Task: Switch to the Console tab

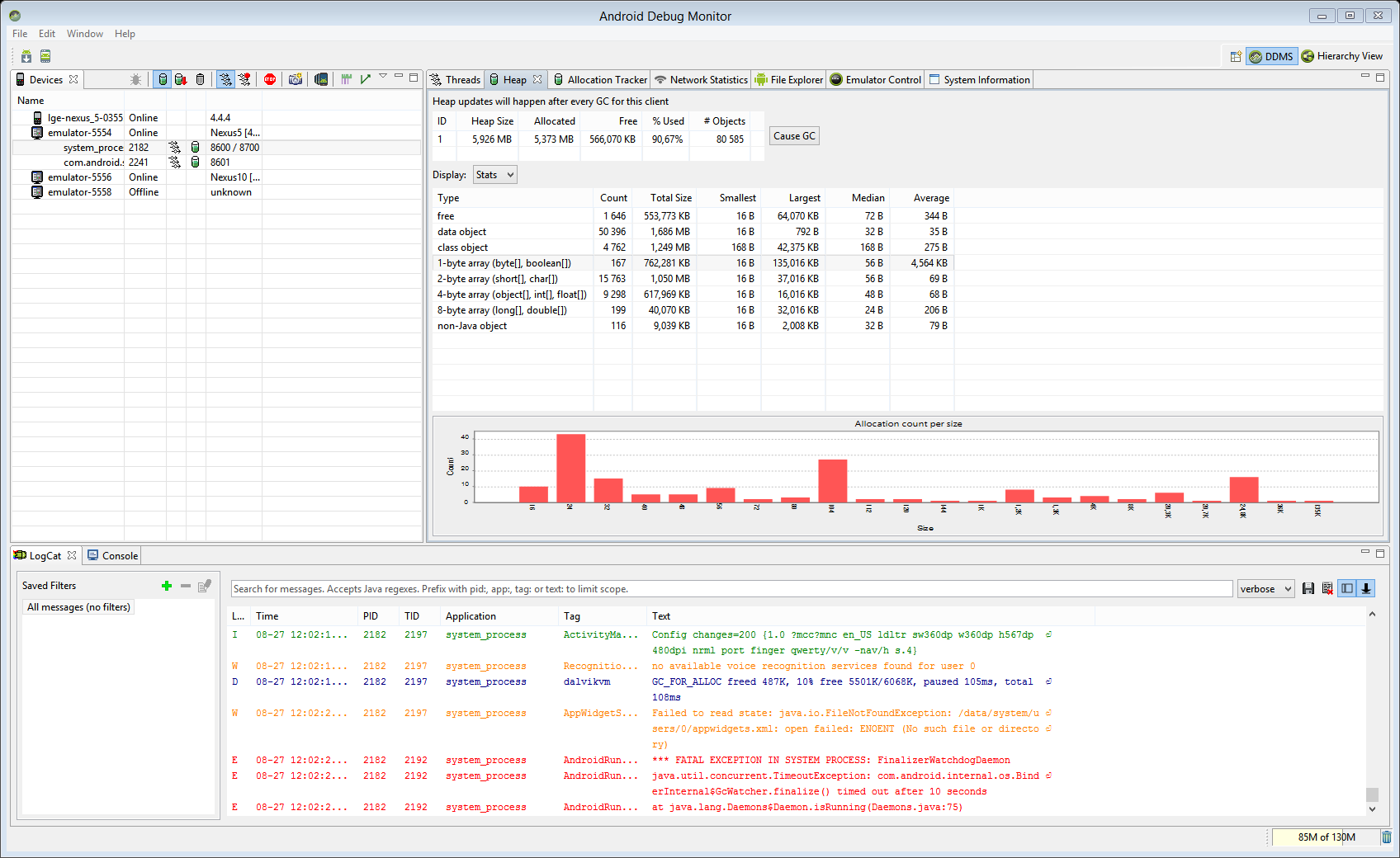Action: coord(112,556)
